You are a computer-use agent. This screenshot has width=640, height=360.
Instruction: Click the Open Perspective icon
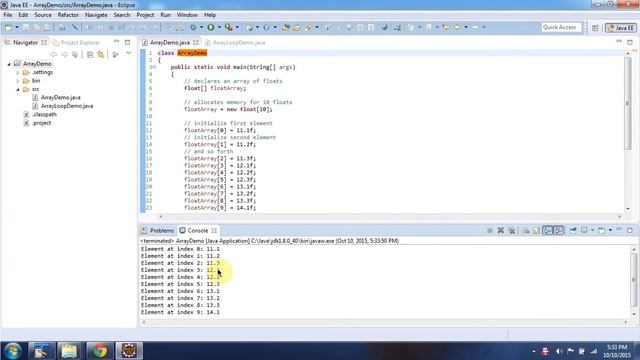(x=596, y=28)
